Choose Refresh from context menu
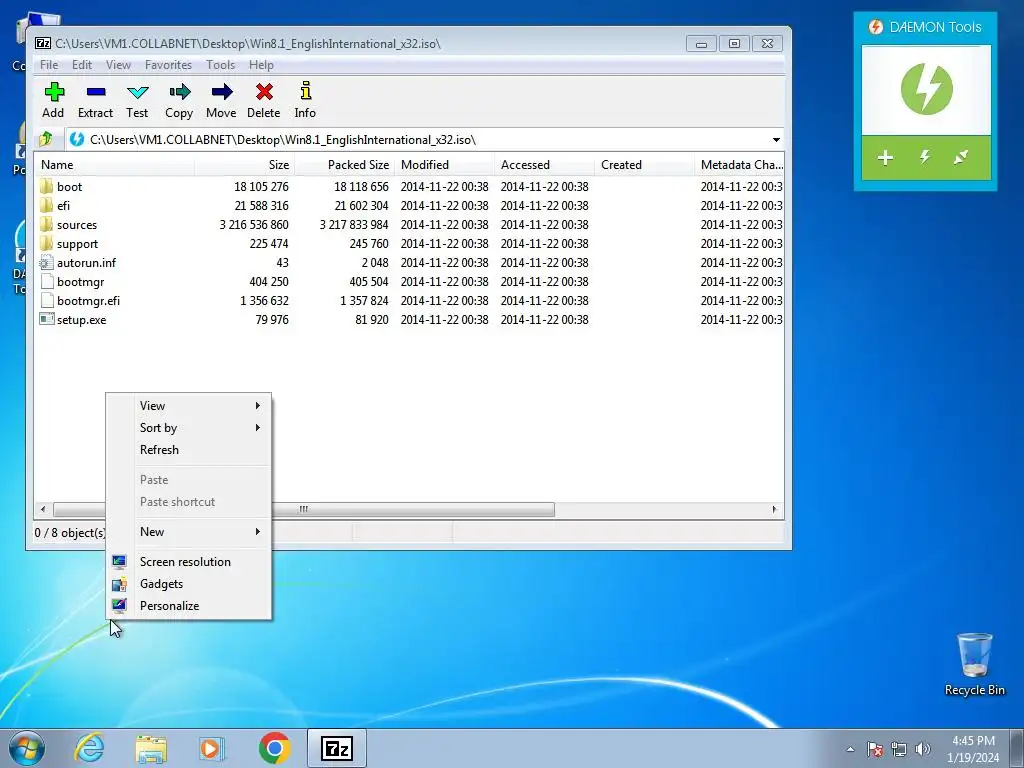The width and height of the screenshot is (1024, 768). click(189, 450)
